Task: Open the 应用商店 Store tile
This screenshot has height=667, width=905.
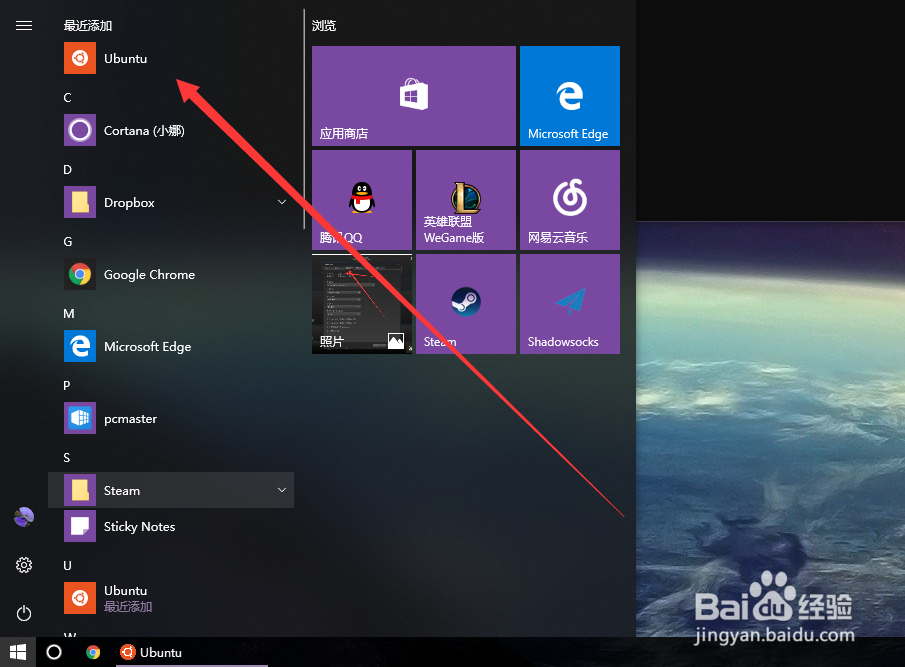Action: click(x=414, y=96)
